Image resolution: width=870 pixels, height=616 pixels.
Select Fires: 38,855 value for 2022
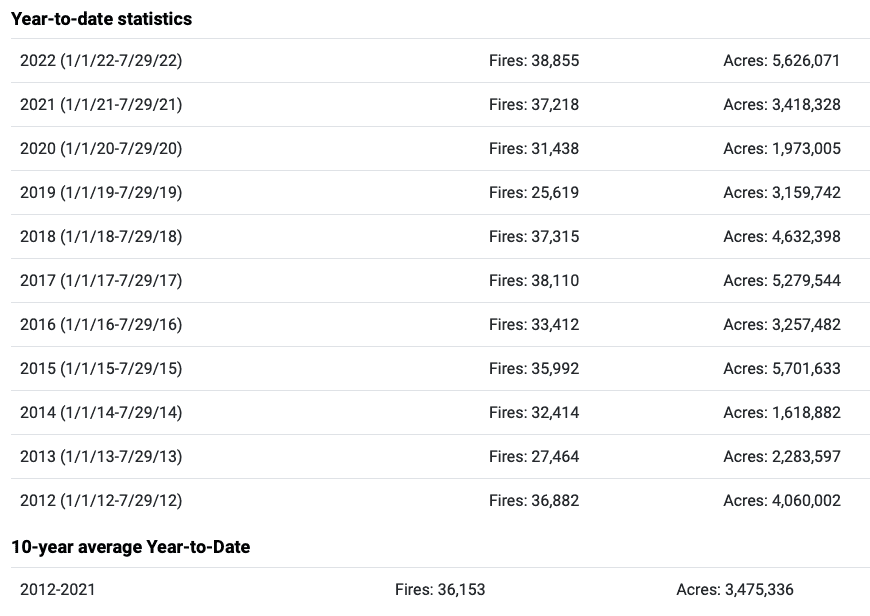point(534,60)
